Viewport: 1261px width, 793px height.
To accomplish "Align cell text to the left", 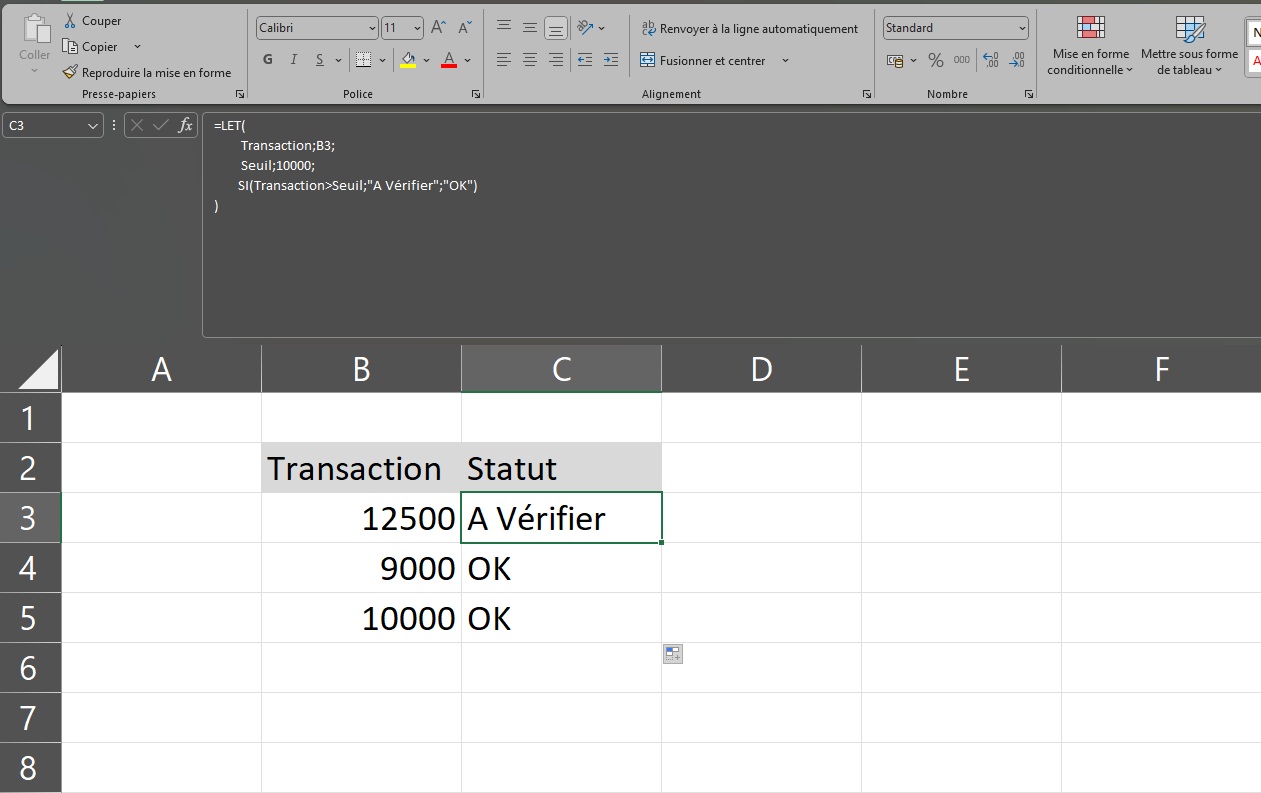I will (x=504, y=60).
